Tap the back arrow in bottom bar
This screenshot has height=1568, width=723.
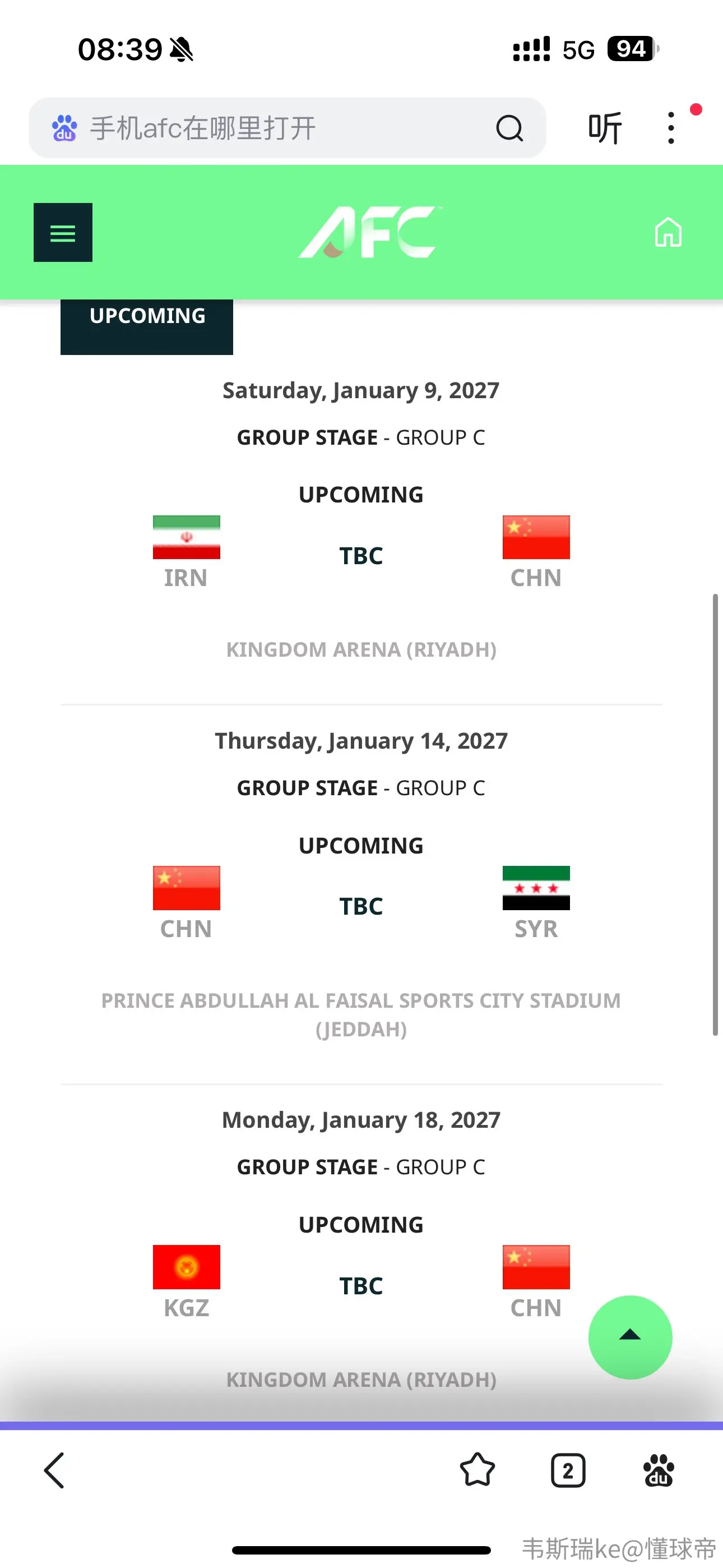coord(54,1470)
